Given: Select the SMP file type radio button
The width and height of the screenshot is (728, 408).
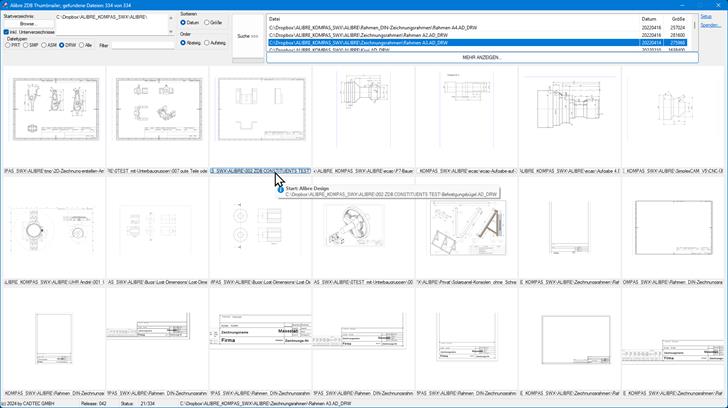Looking at the screenshot, I should (26, 45).
